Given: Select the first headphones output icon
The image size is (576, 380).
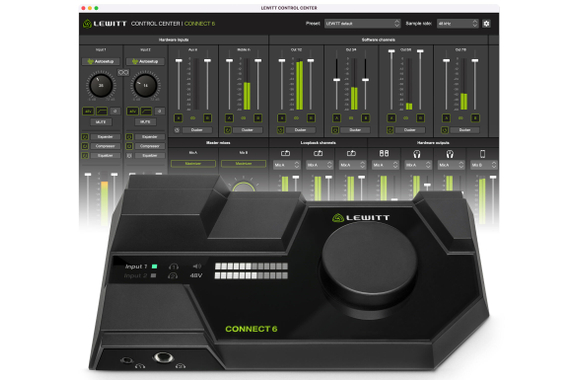Looking at the screenshot, I should [417, 154].
